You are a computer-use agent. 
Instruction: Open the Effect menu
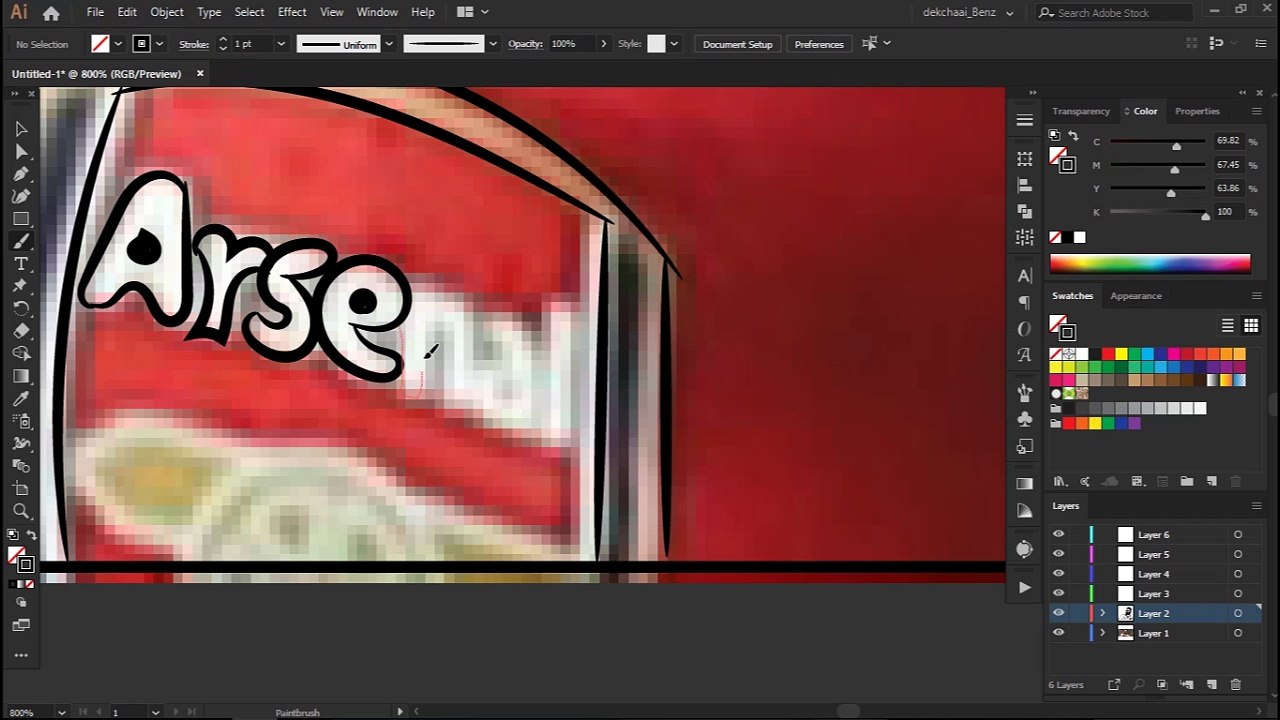pyautogui.click(x=292, y=12)
